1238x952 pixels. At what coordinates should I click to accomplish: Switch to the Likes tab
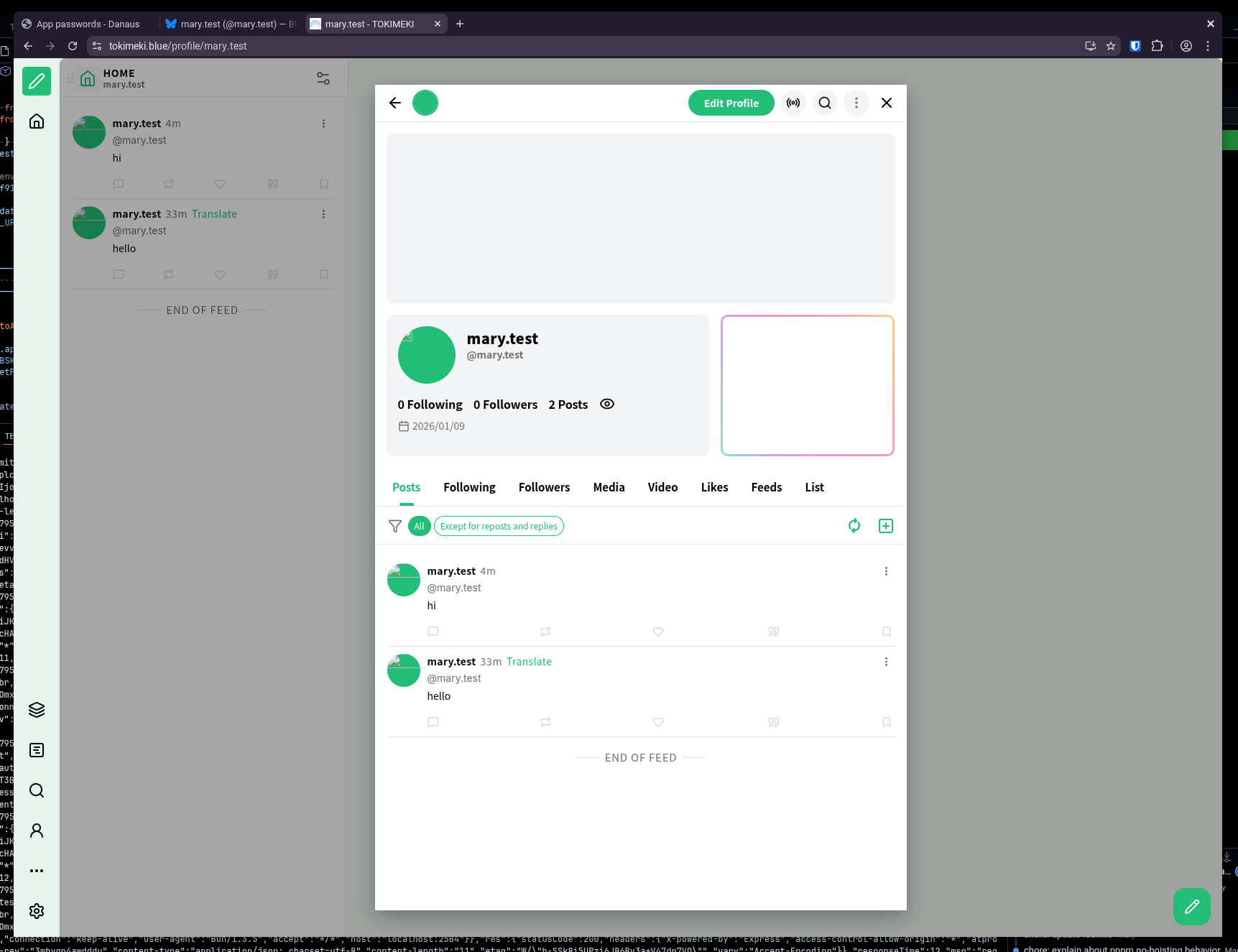point(714,487)
